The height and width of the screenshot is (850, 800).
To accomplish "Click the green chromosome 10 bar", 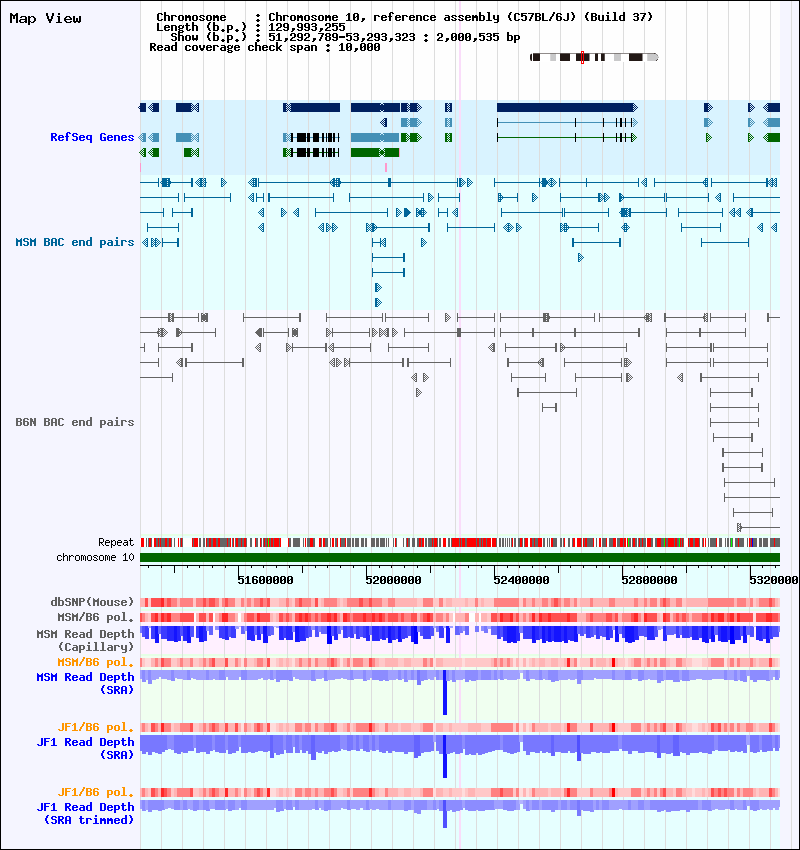I will coord(460,557).
